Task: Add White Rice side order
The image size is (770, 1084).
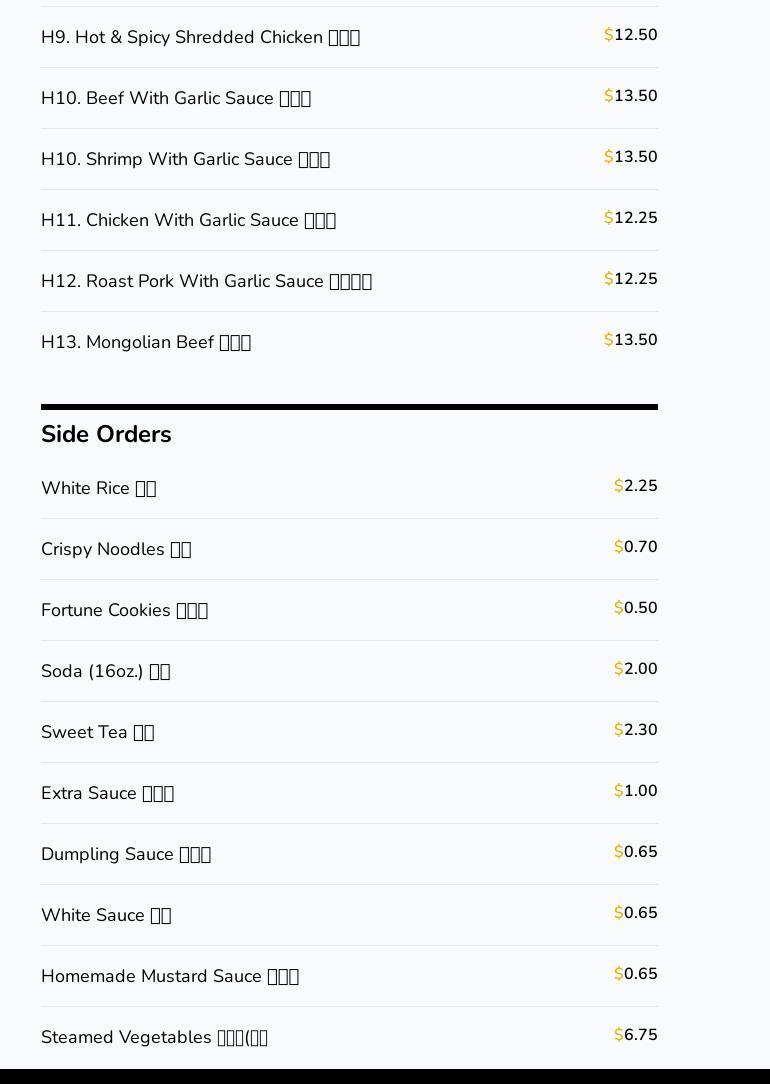Action: [x=98, y=488]
